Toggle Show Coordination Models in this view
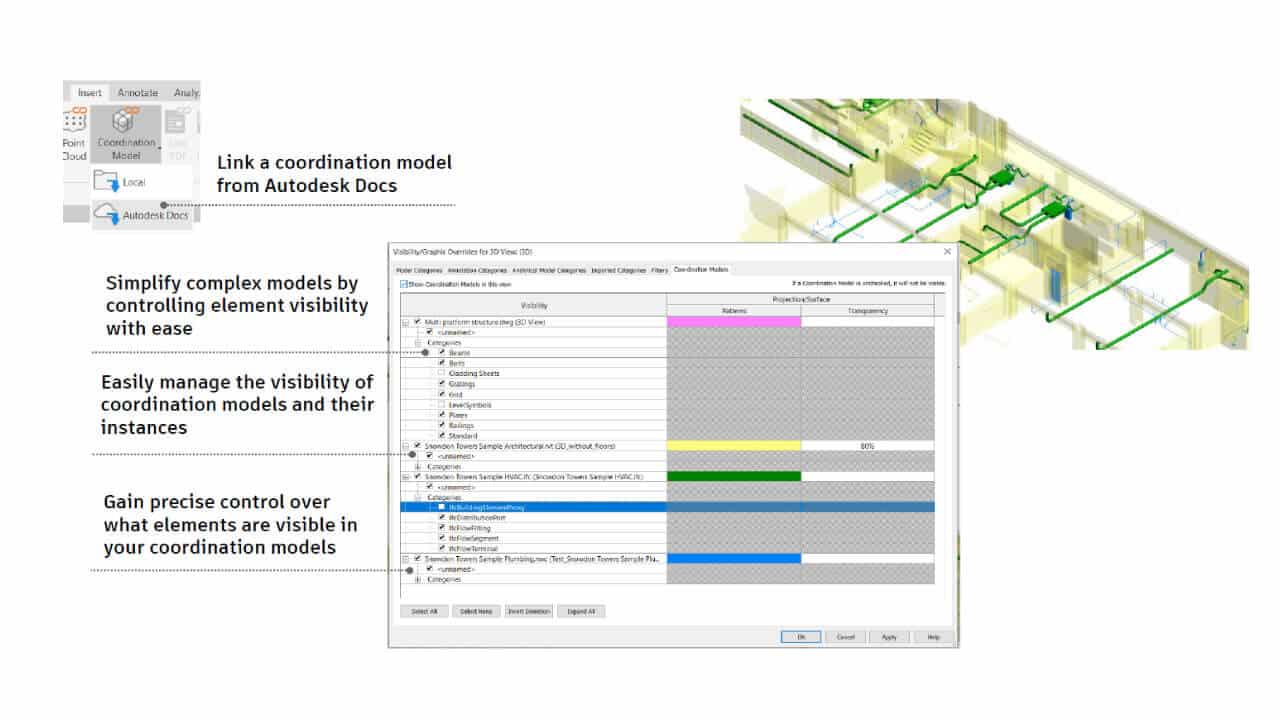 (402, 284)
